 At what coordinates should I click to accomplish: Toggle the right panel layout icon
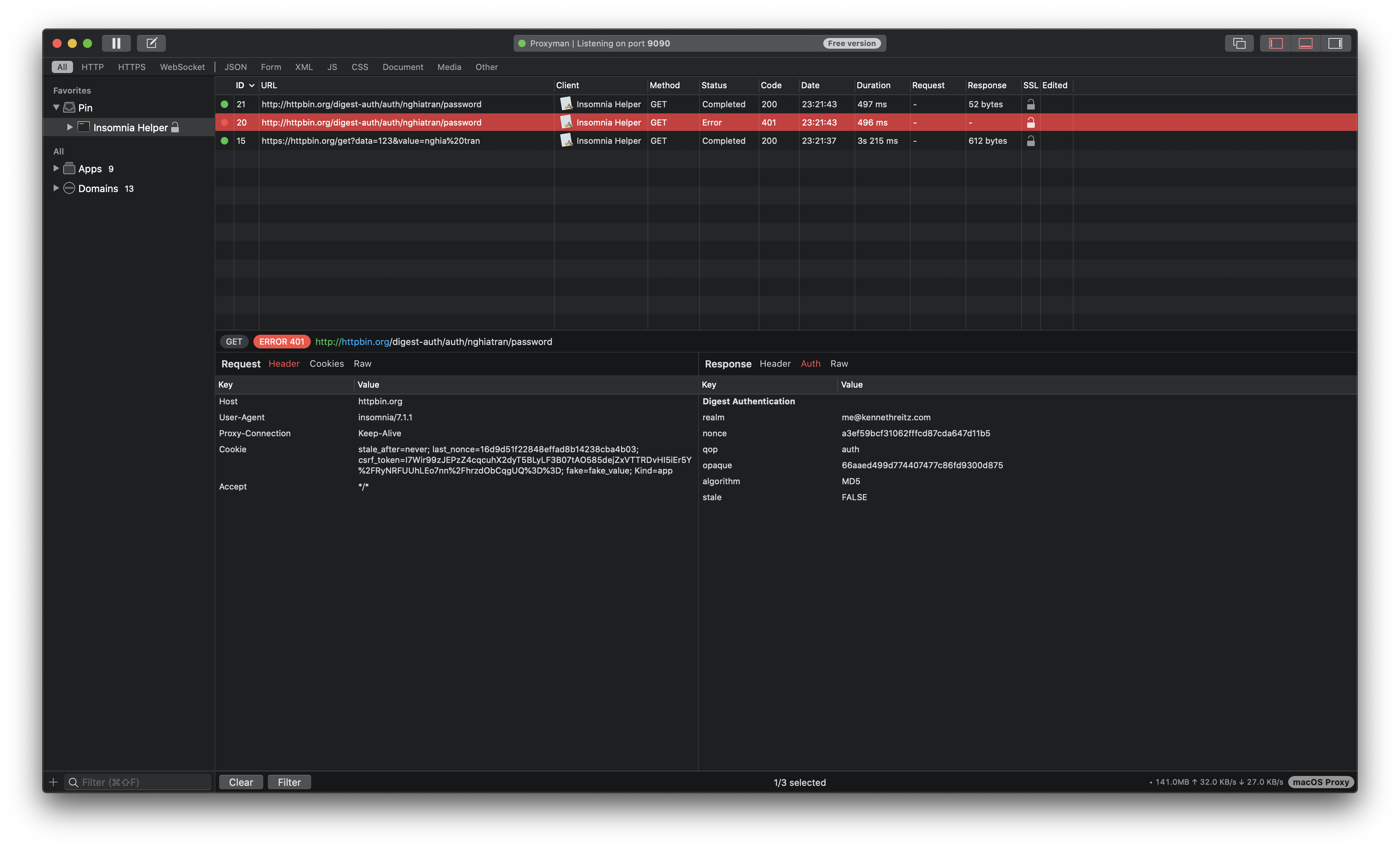pos(1335,43)
